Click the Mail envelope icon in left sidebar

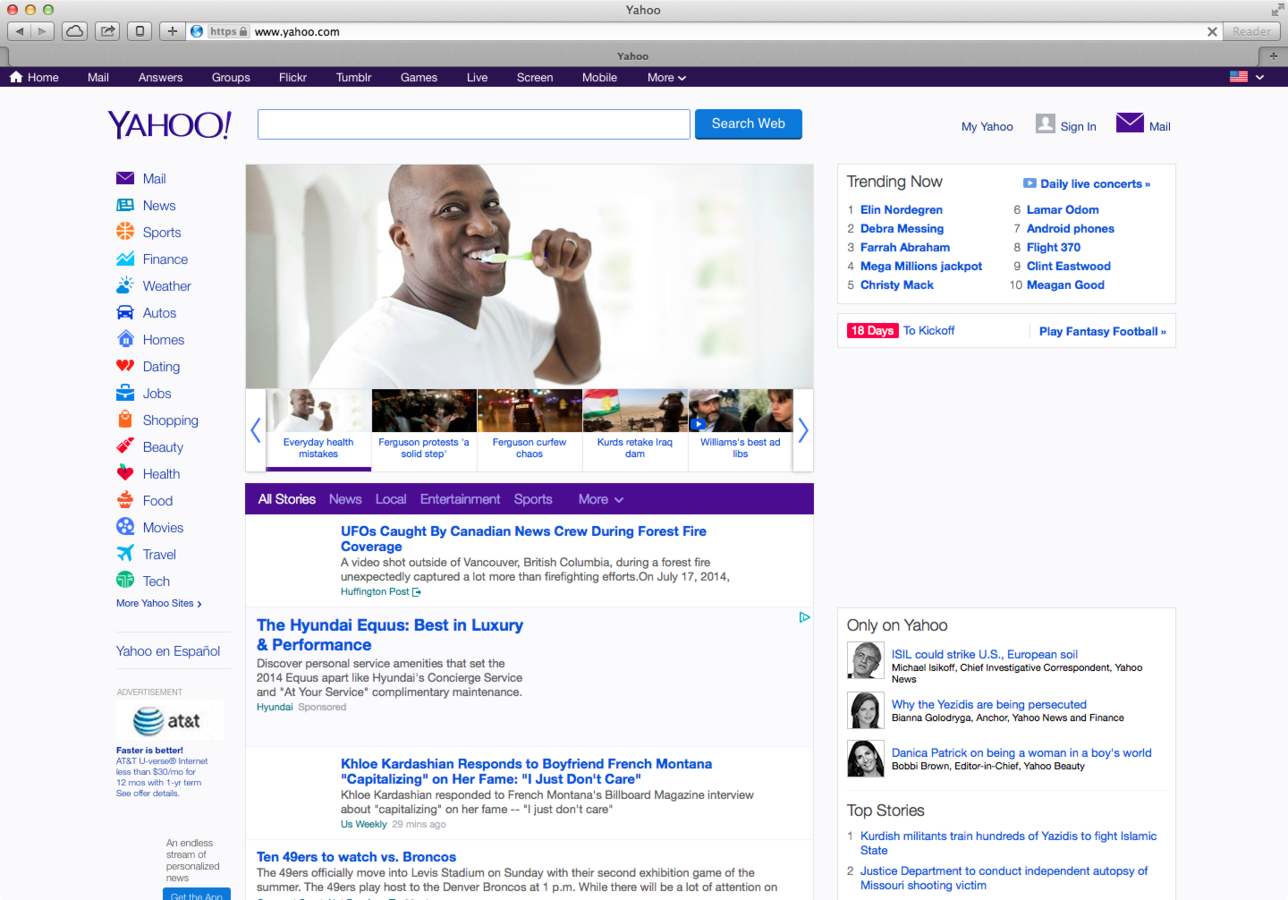point(125,178)
